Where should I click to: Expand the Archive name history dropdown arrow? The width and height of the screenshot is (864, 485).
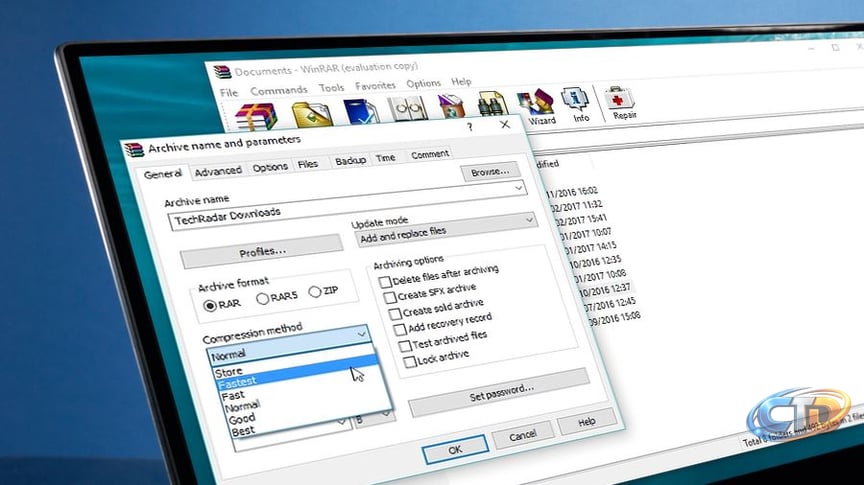[519, 188]
